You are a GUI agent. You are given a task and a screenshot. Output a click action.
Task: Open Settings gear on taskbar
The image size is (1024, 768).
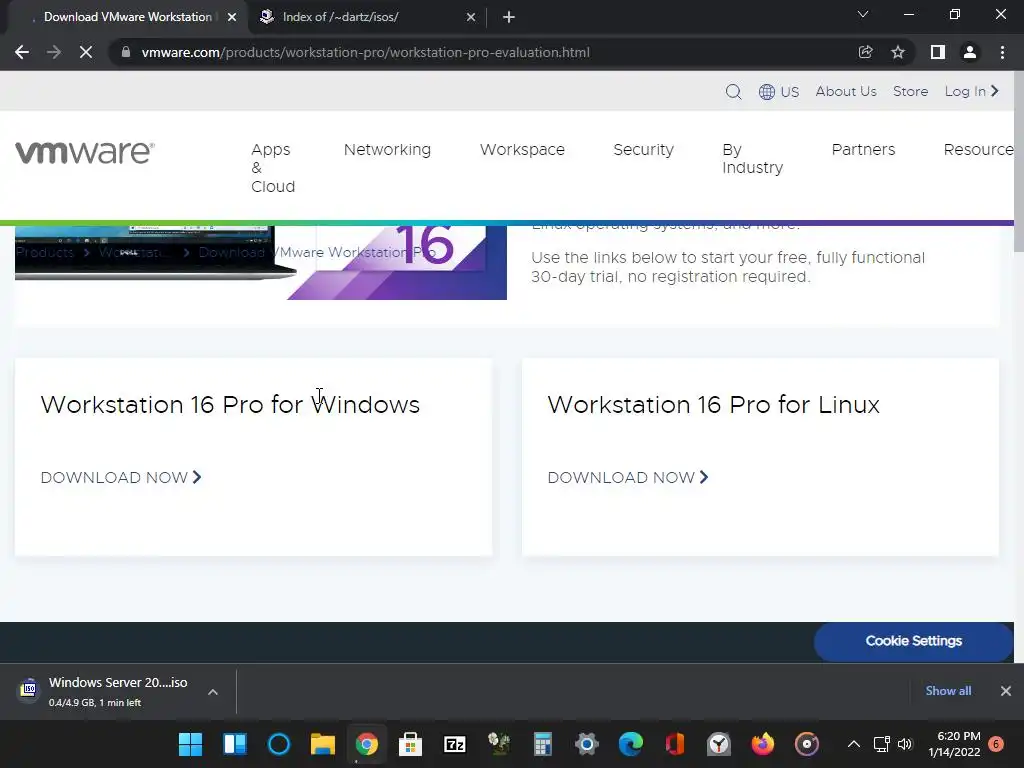coord(586,744)
